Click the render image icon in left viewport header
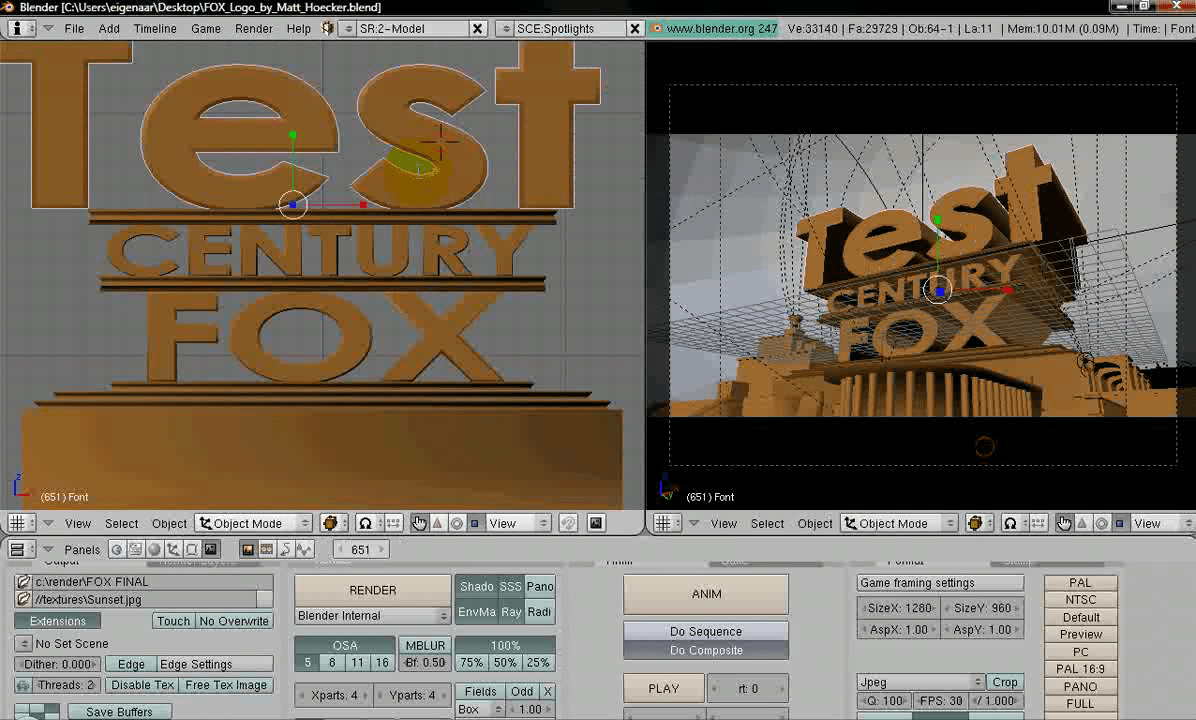This screenshot has height=720, width=1196. 596,523
